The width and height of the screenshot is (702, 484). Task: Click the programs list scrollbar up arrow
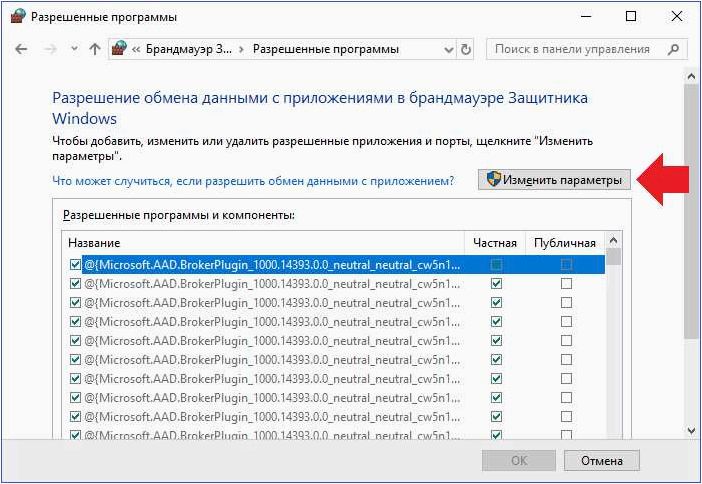coord(613,240)
